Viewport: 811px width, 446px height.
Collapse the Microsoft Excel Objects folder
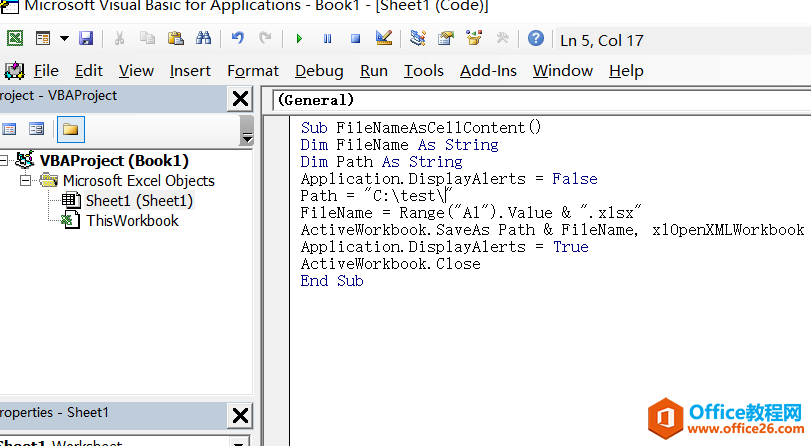[x=26, y=181]
